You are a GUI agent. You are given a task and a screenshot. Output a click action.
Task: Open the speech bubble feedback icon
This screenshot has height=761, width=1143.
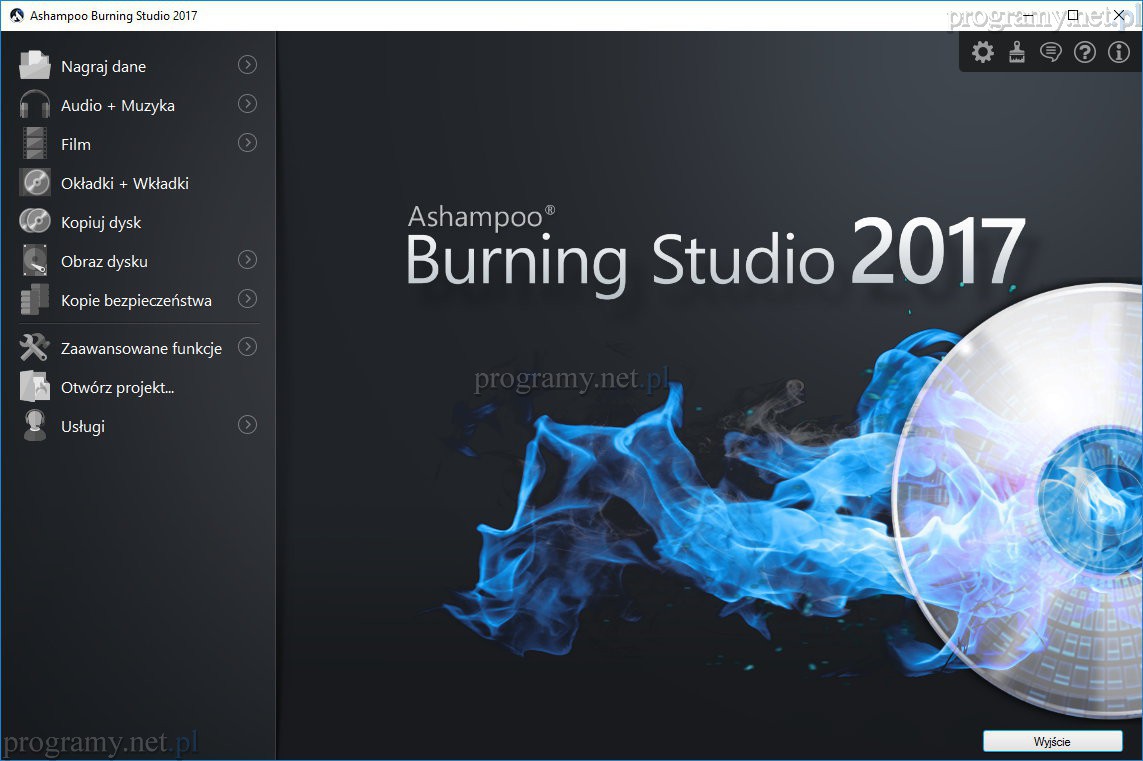[1050, 52]
